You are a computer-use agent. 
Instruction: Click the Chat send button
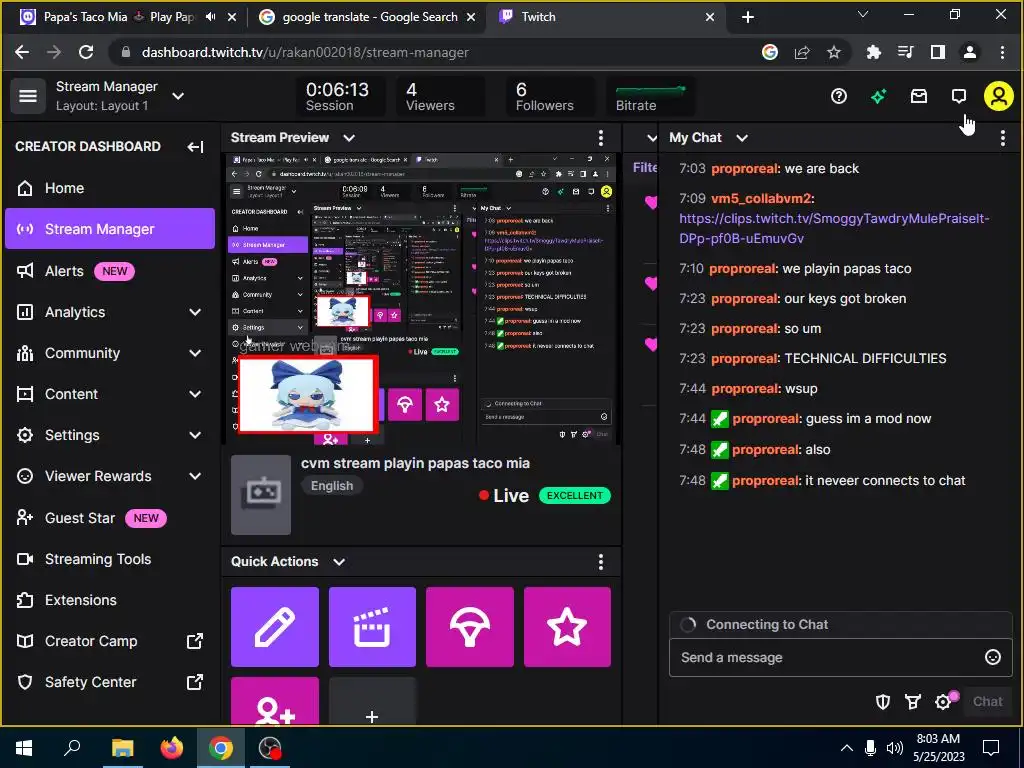click(987, 701)
